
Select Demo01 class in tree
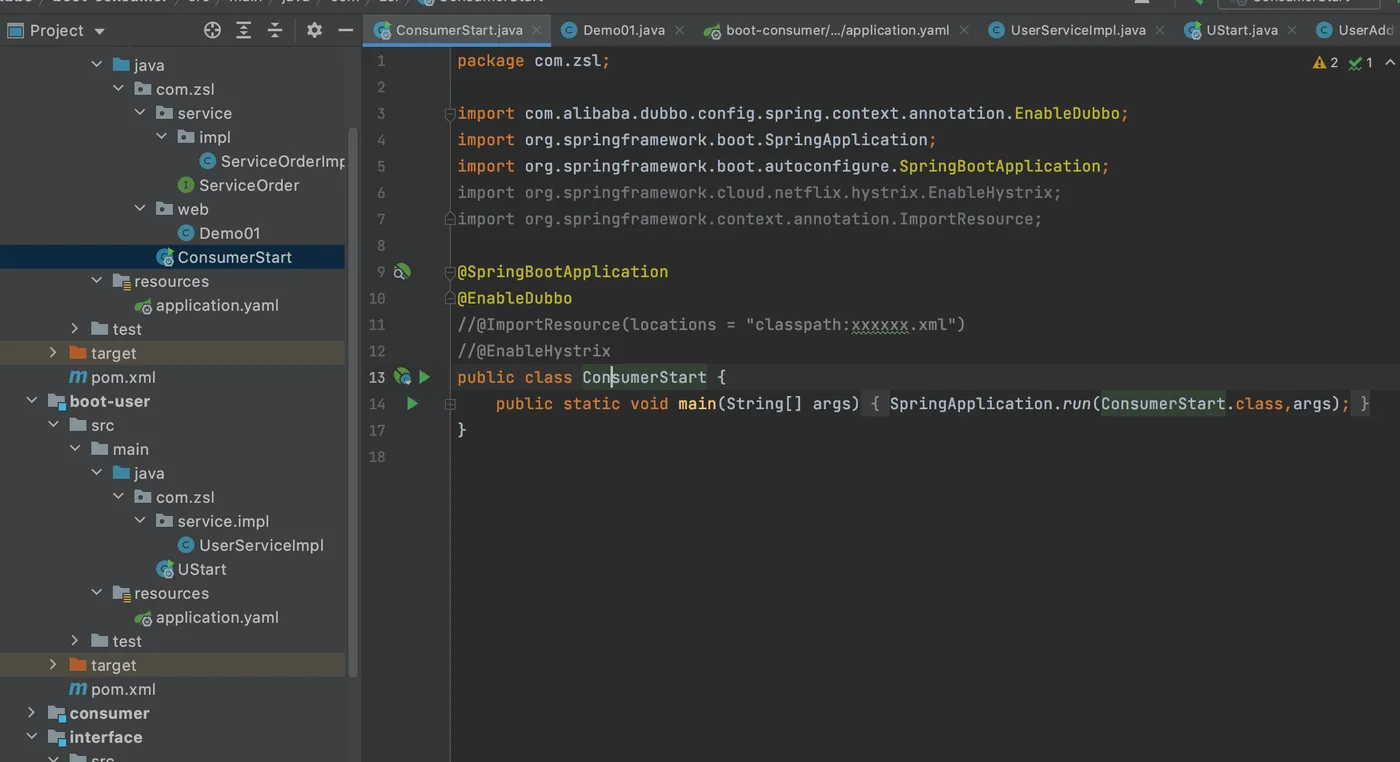[219, 233]
